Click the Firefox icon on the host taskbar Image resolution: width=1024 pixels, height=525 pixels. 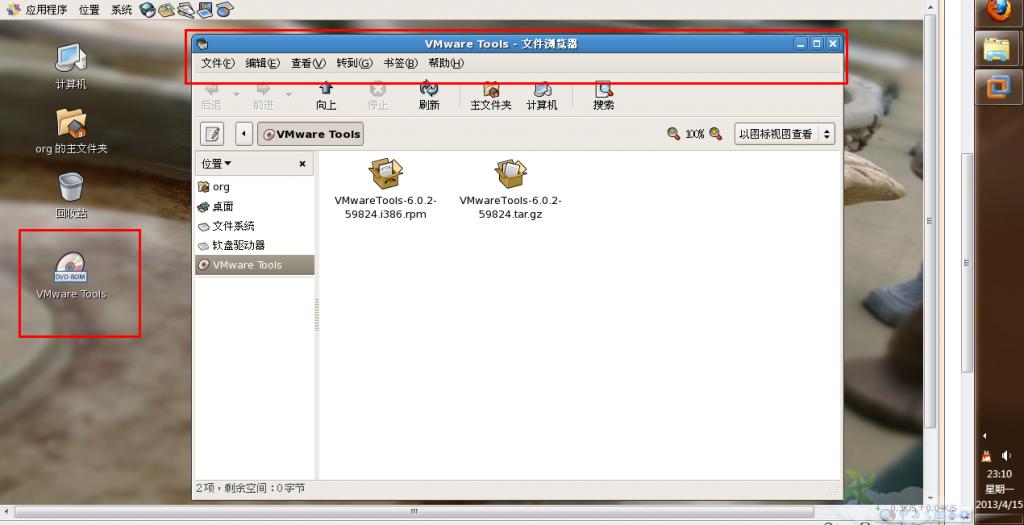click(x=999, y=10)
